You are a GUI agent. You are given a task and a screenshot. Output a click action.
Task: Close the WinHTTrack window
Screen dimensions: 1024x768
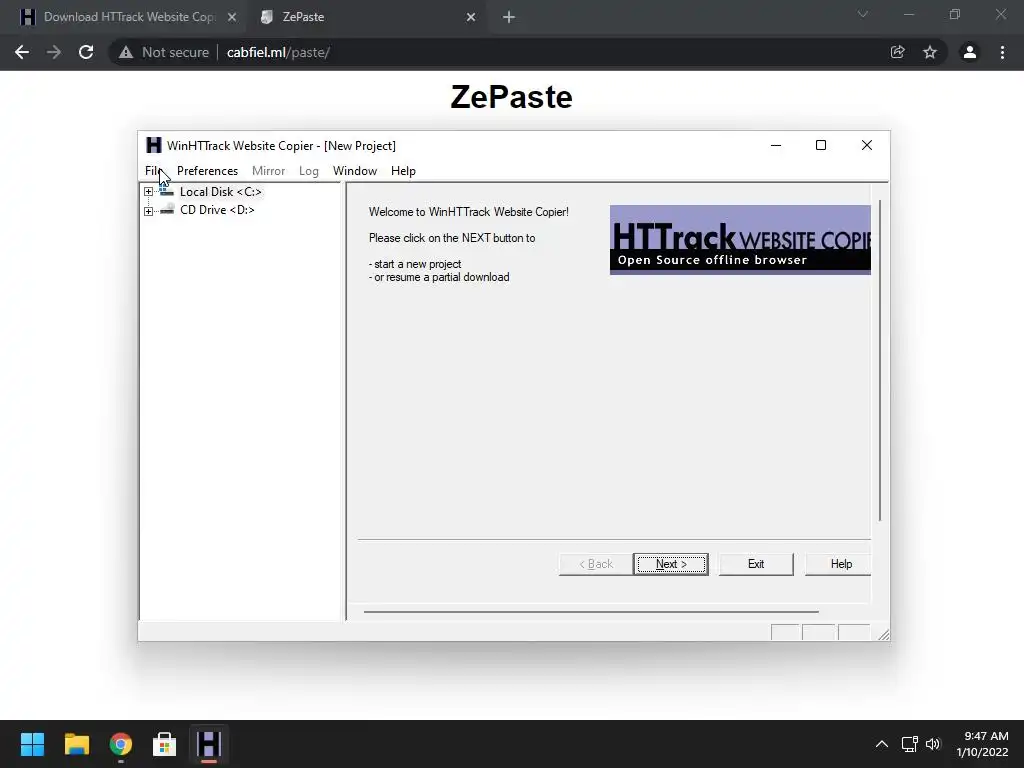[x=867, y=145]
